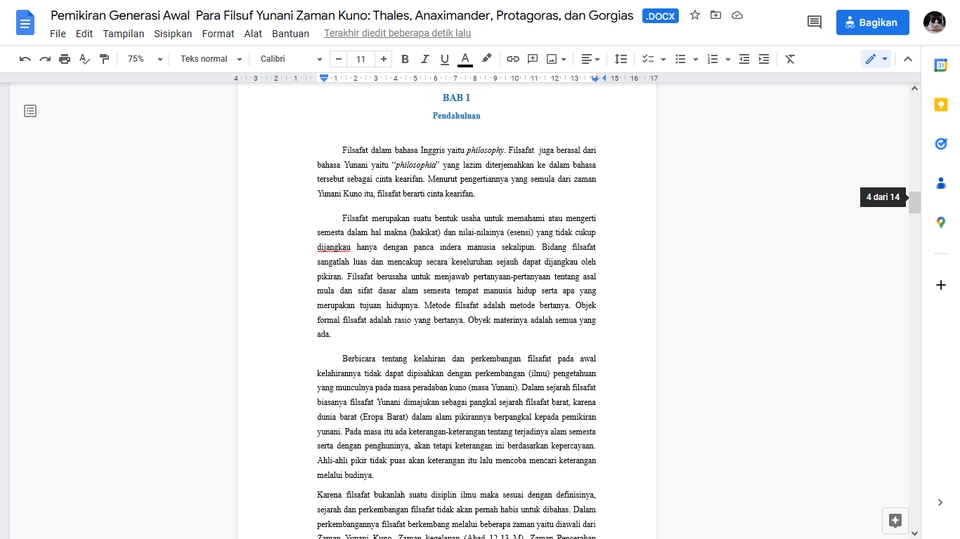Run spelling and grammar check

(x=84, y=59)
